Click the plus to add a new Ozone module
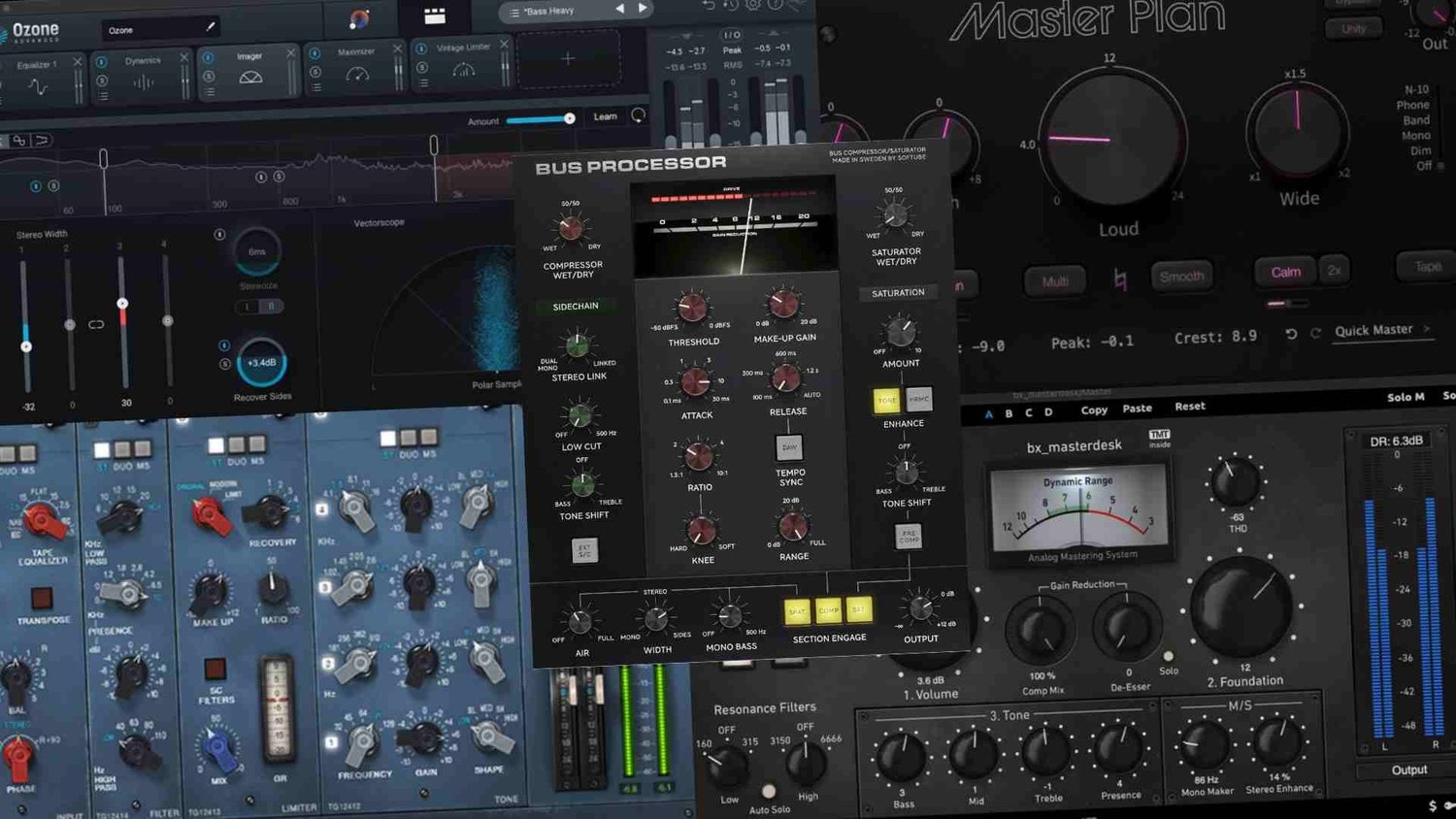 pyautogui.click(x=568, y=58)
